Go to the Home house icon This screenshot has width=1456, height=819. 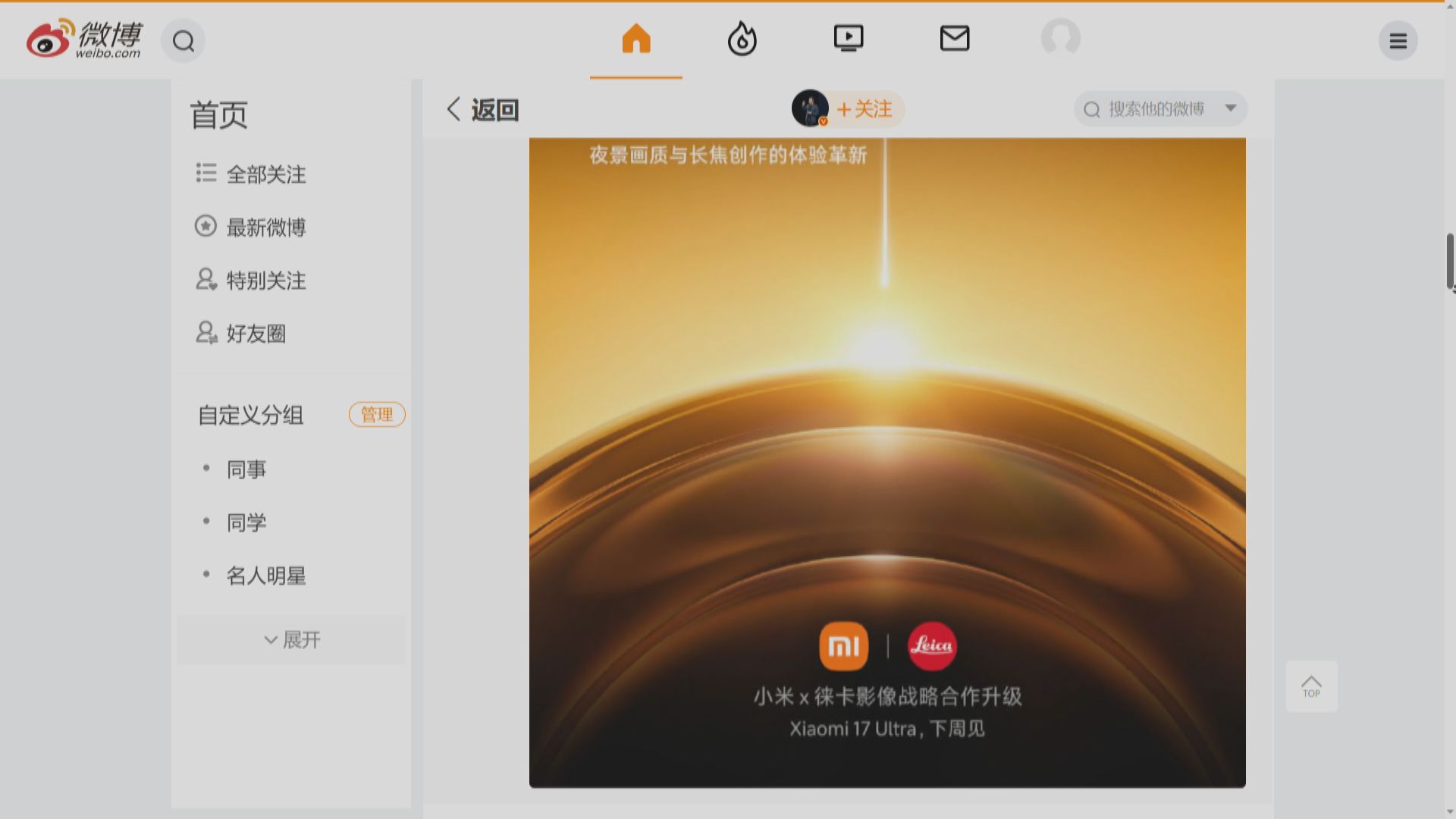tap(636, 39)
